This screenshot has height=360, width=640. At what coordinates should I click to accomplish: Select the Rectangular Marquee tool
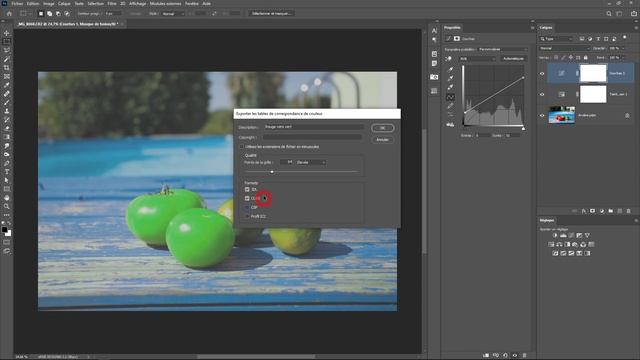(7, 42)
